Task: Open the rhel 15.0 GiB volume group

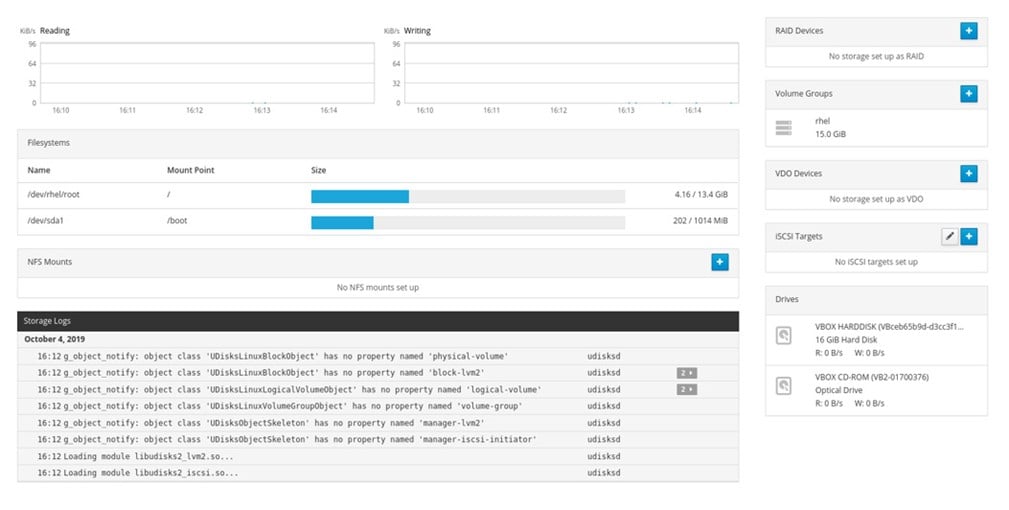Action: [x=831, y=127]
